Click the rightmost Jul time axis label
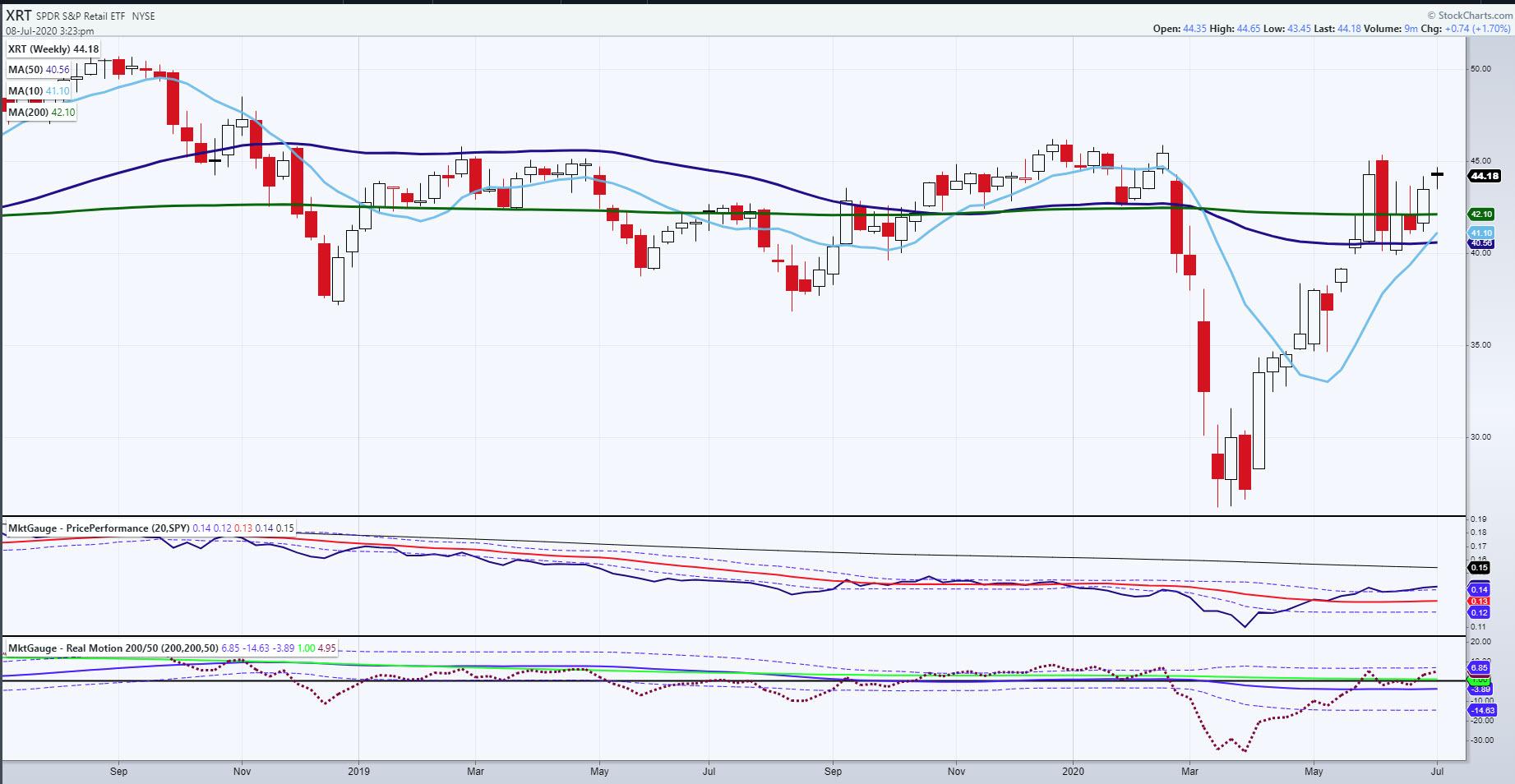The image size is (1515, 784). 1439,772
